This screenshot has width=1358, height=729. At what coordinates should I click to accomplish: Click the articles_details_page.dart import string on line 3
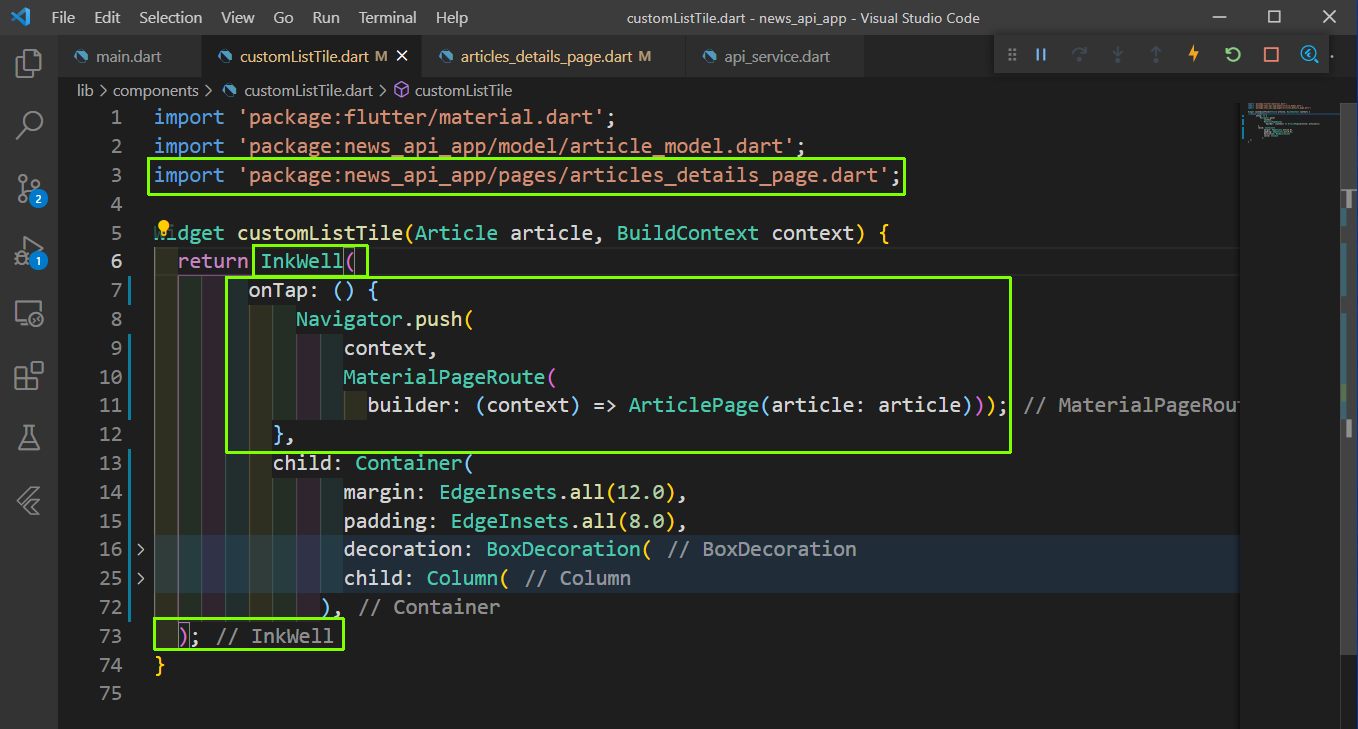pos(563,175)
